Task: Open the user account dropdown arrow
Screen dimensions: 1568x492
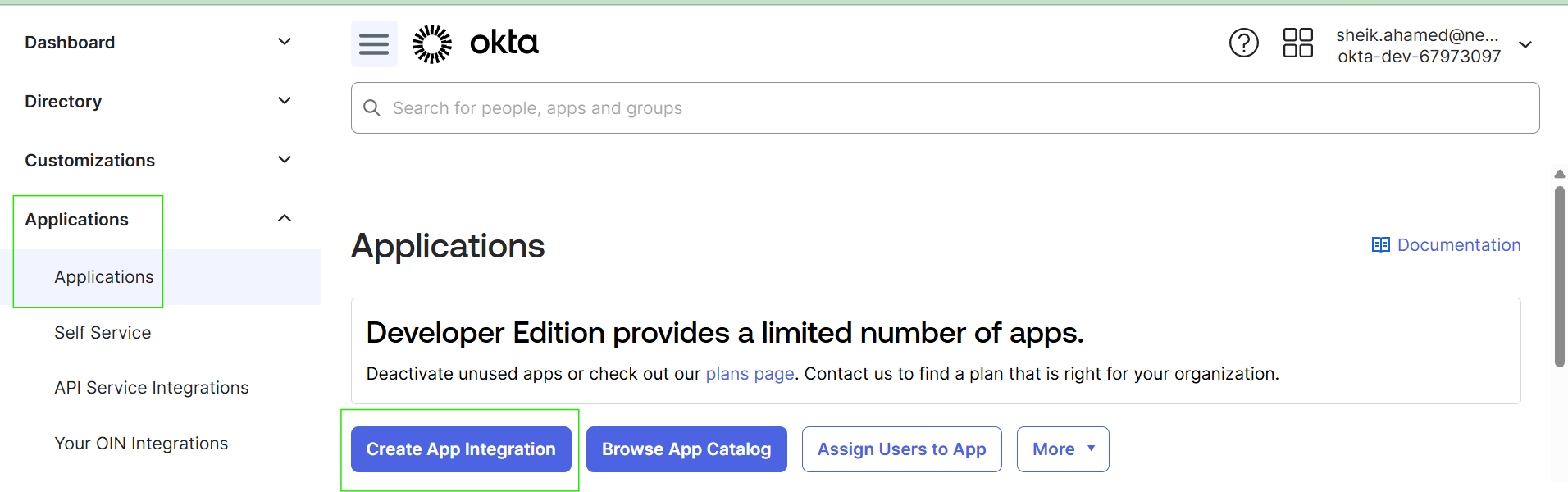Action: point(1525,44)
